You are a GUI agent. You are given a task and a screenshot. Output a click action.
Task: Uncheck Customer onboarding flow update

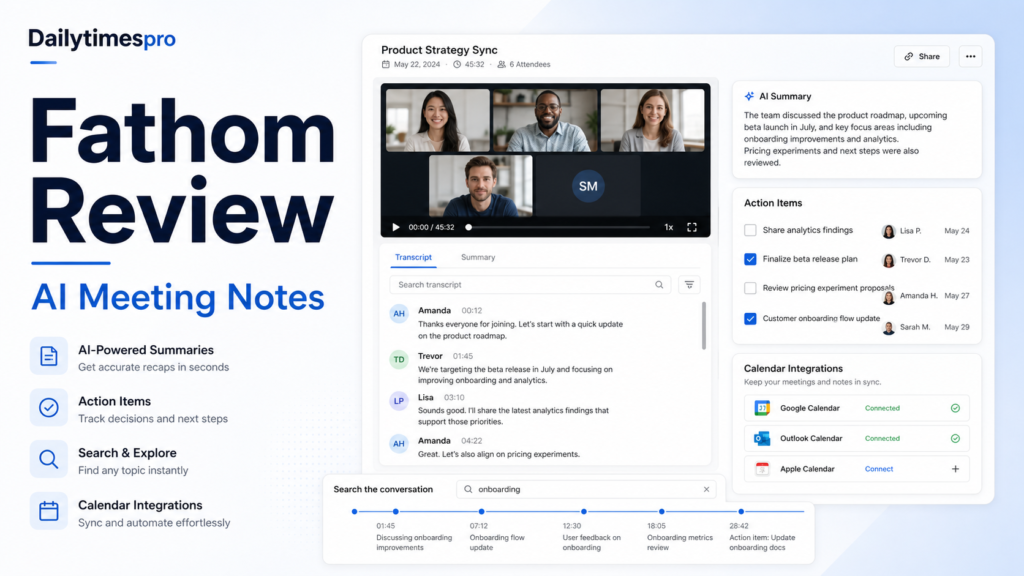point(750,319)
